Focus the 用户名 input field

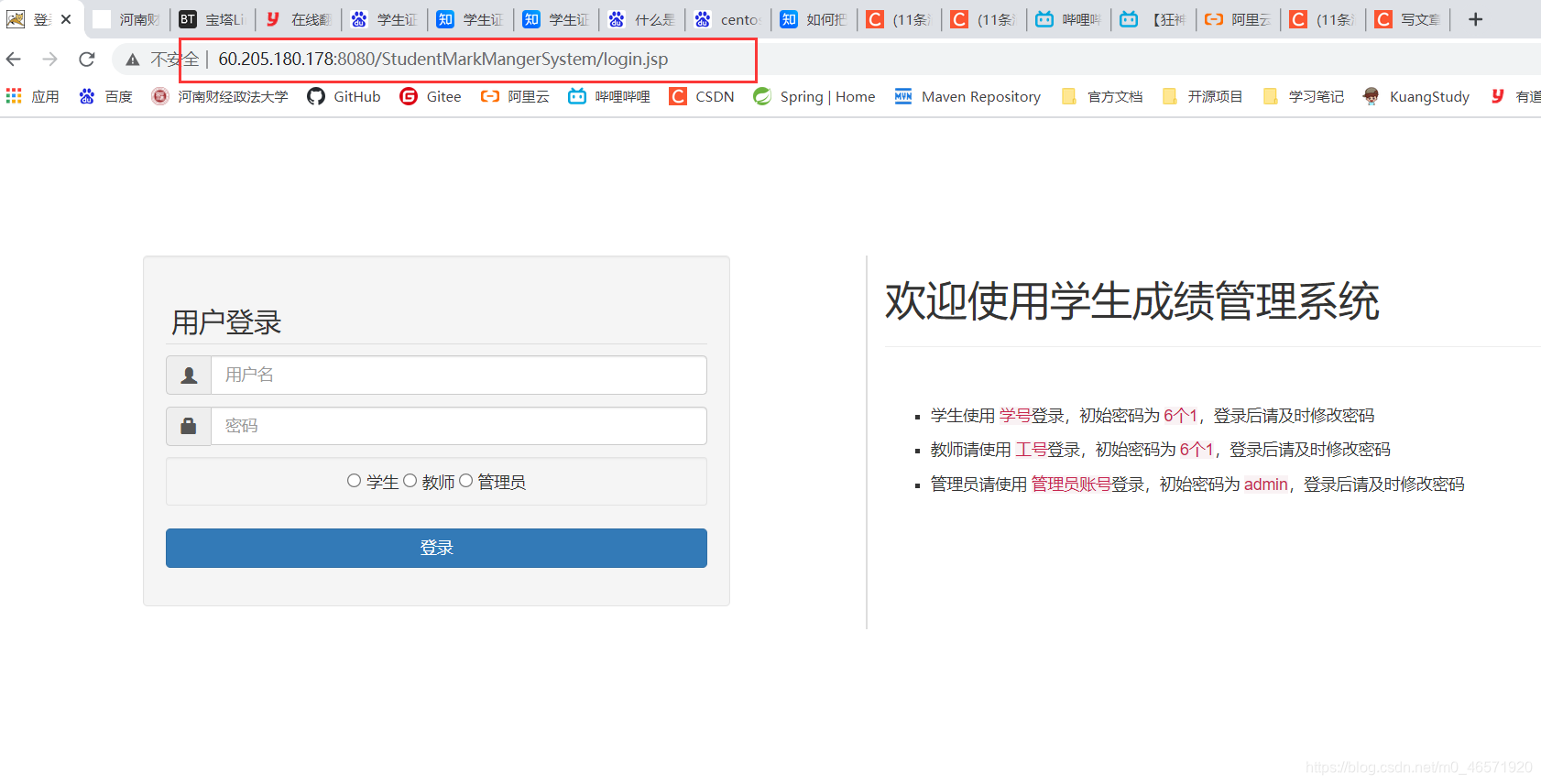pyautogui.click(x=458, y=376)
